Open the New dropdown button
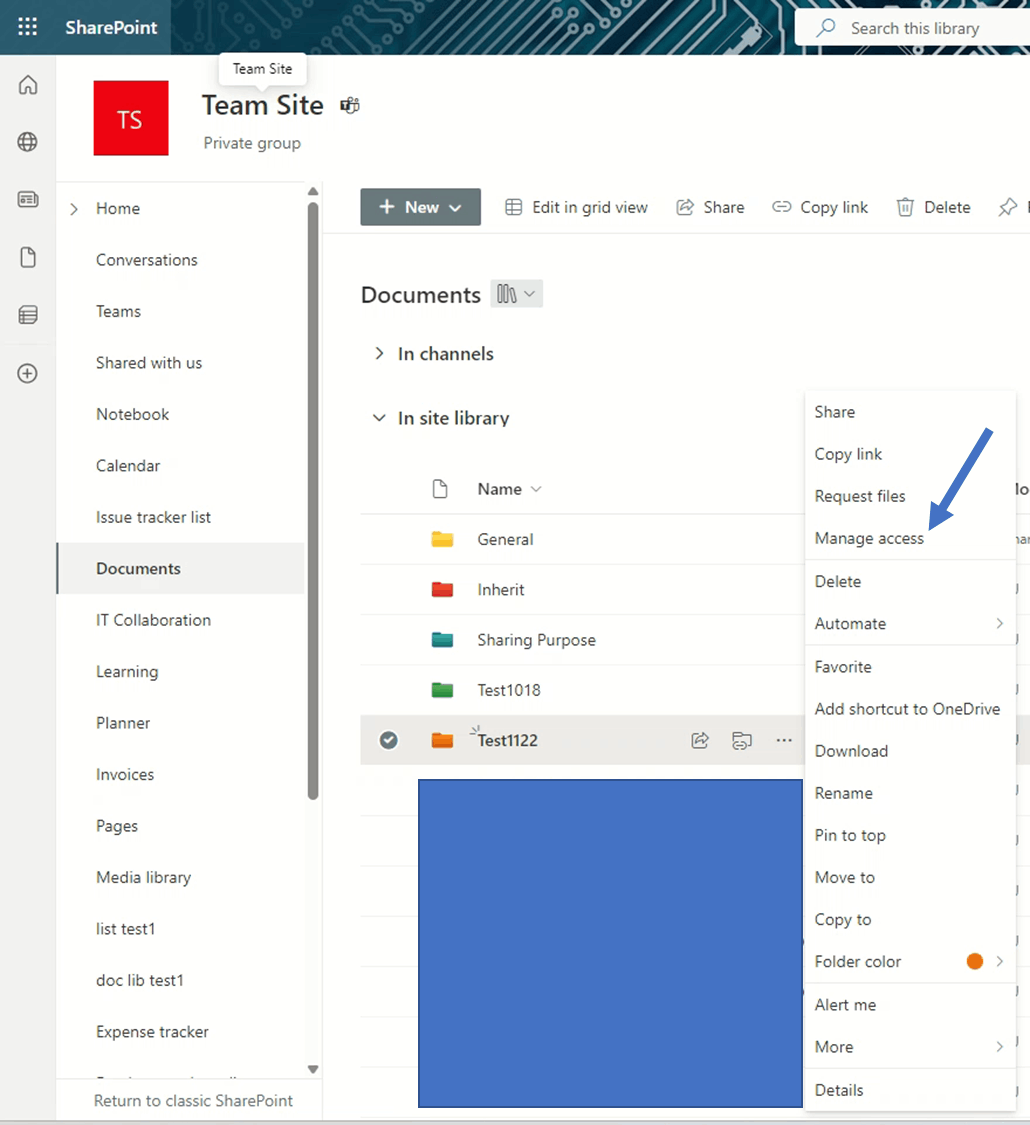The height and width of the screenshot is (1125, 1030). pos(420,207)
